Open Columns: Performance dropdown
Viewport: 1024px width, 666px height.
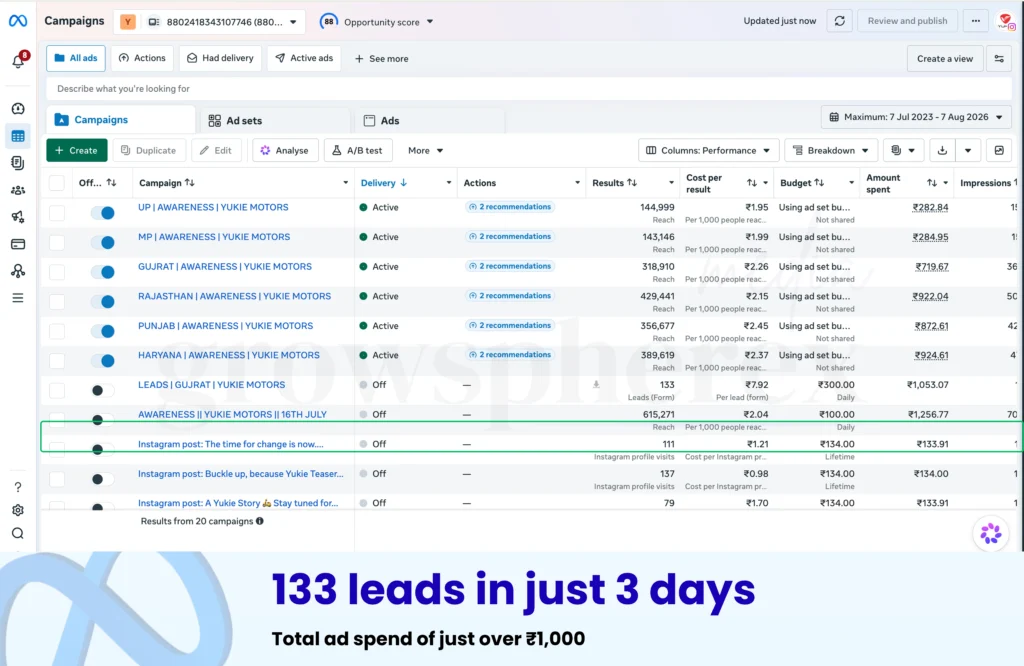click(709, 150)
